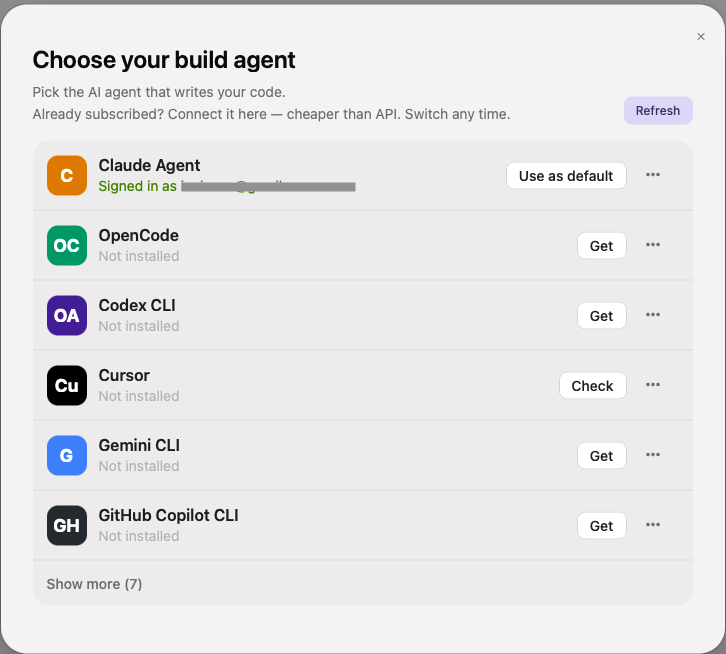This screenshot has height=654, width=726.
Task: Close the build agent dialog
Action: [701, 37]
